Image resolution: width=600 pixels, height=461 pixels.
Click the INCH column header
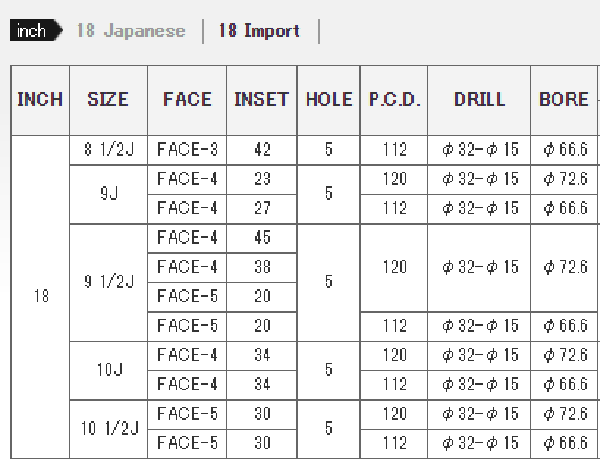(x=40, y=100)
